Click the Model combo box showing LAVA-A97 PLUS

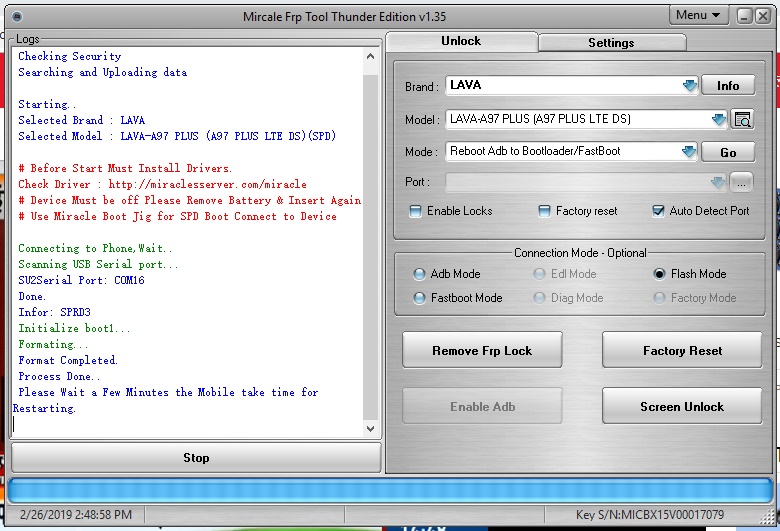click(586, 119)
